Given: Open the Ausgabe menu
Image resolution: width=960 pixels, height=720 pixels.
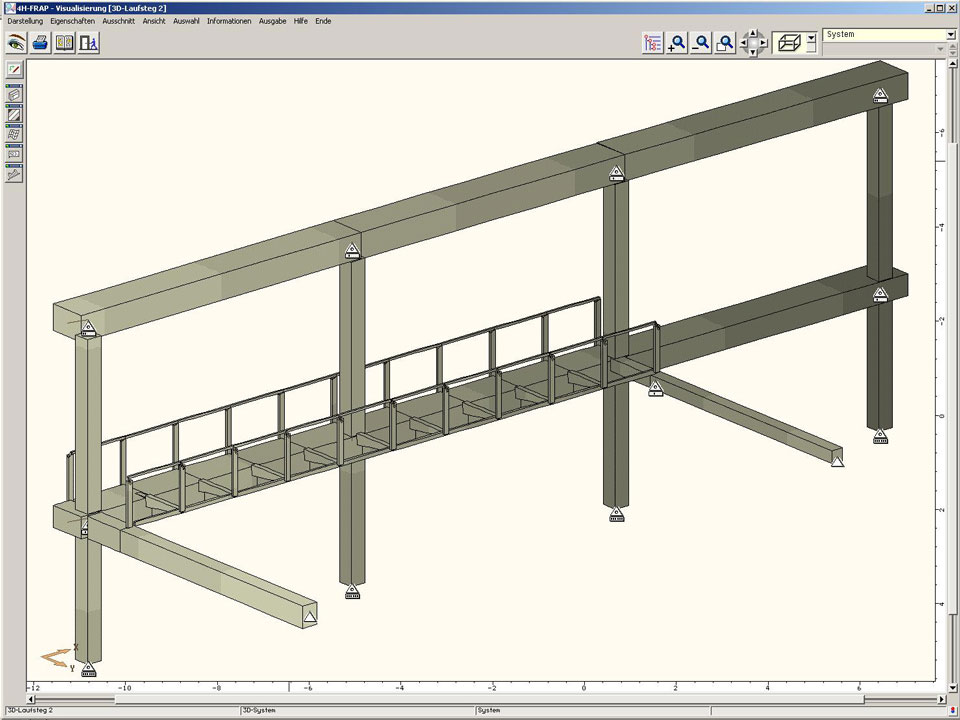Looking at the screenshot, I should click(x=272, y=21).
